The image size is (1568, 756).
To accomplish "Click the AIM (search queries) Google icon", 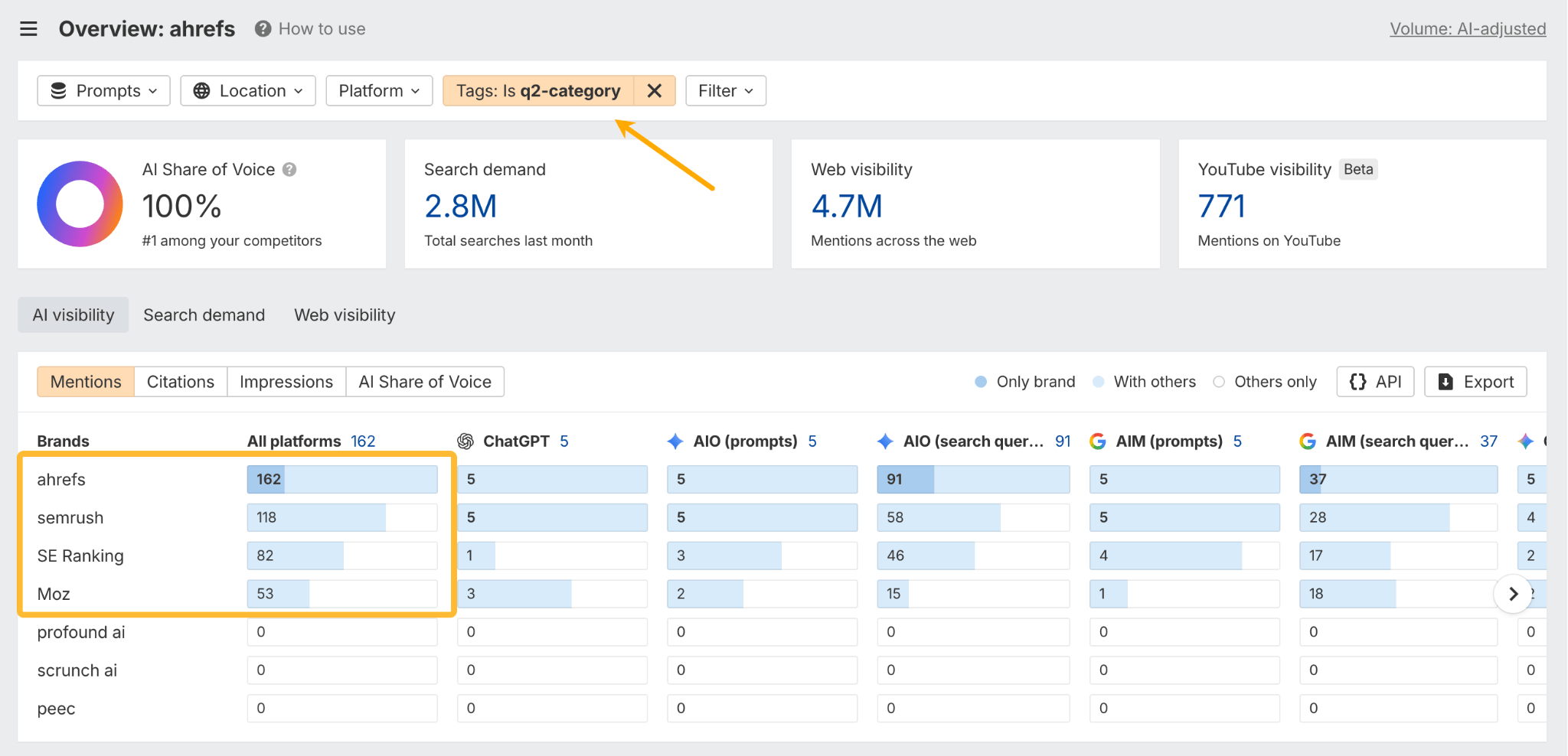I will pyautogui.click(x=1308, y=442).
